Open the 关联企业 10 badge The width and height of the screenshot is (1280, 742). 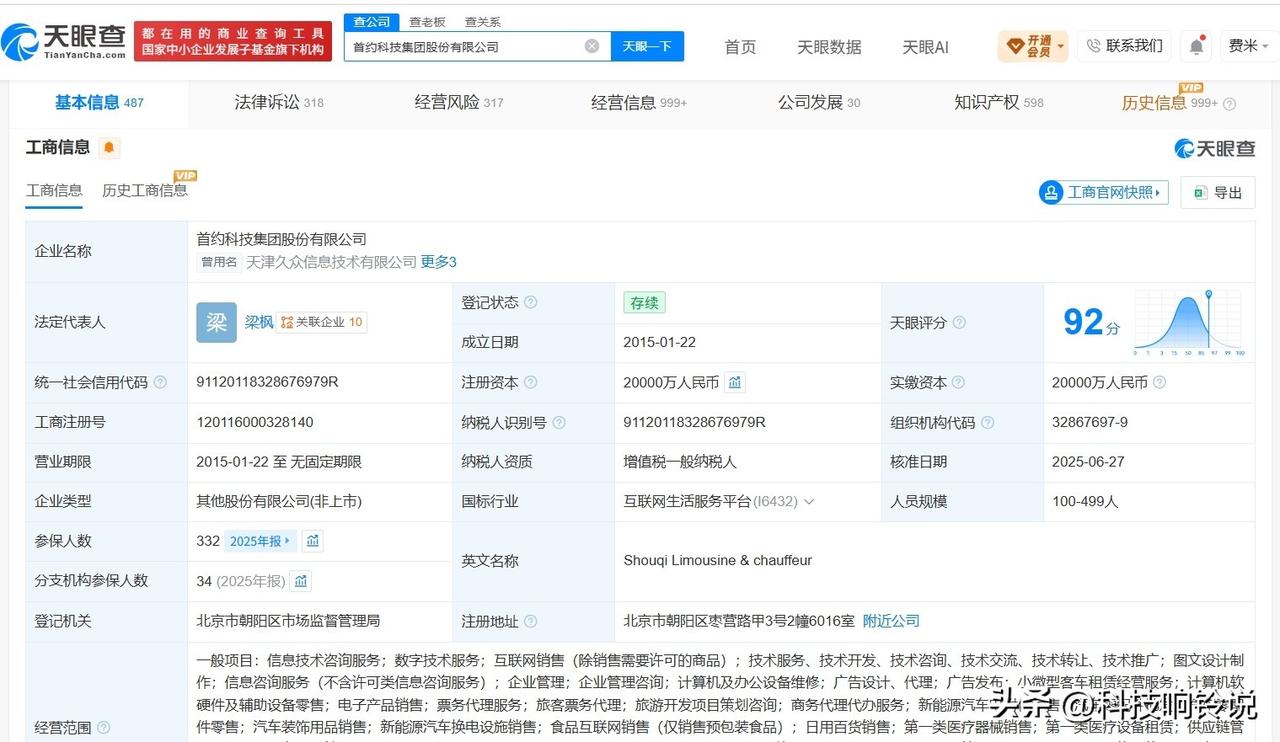322,322
